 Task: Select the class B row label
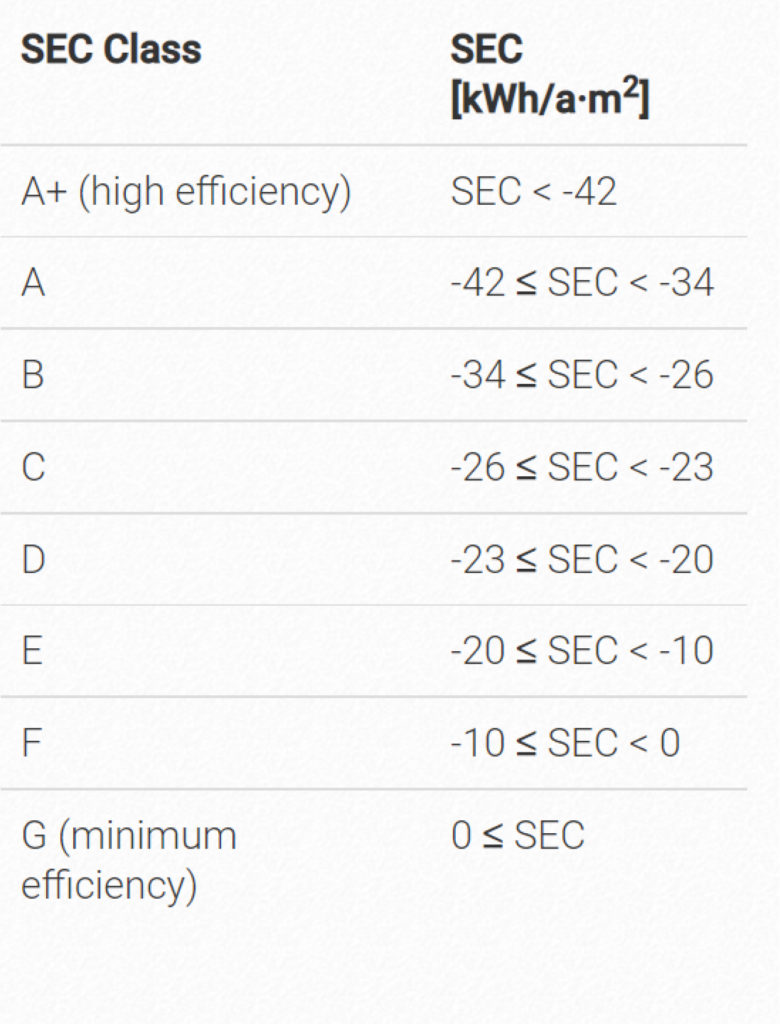click(x=33, y=375)
